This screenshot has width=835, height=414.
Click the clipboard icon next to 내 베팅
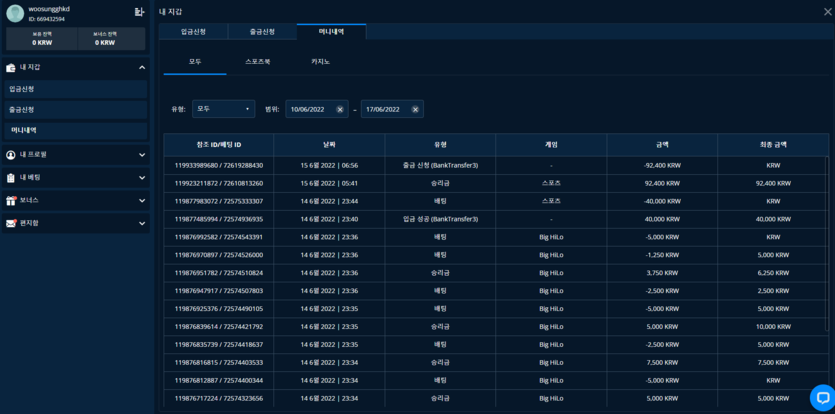11,177
